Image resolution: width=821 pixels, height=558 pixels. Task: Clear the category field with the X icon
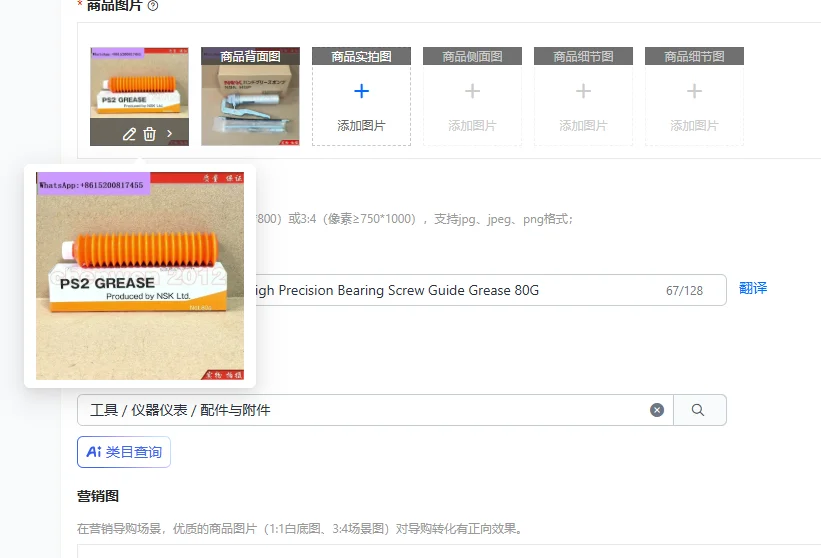657,410
